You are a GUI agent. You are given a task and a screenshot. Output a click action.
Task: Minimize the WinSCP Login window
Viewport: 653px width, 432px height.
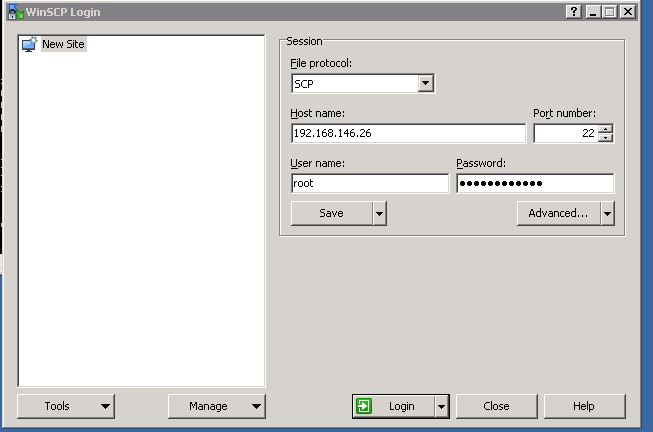coord(593,12)
